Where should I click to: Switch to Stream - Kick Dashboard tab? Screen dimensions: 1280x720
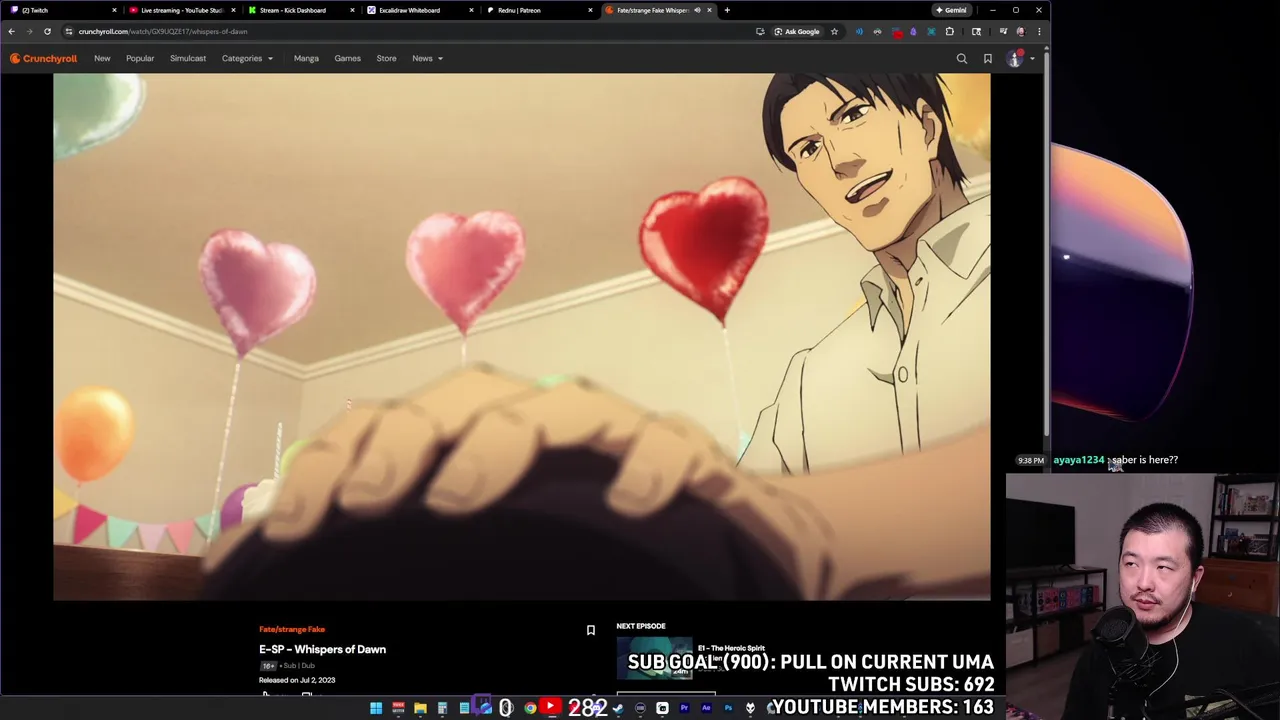pos(300,10)
